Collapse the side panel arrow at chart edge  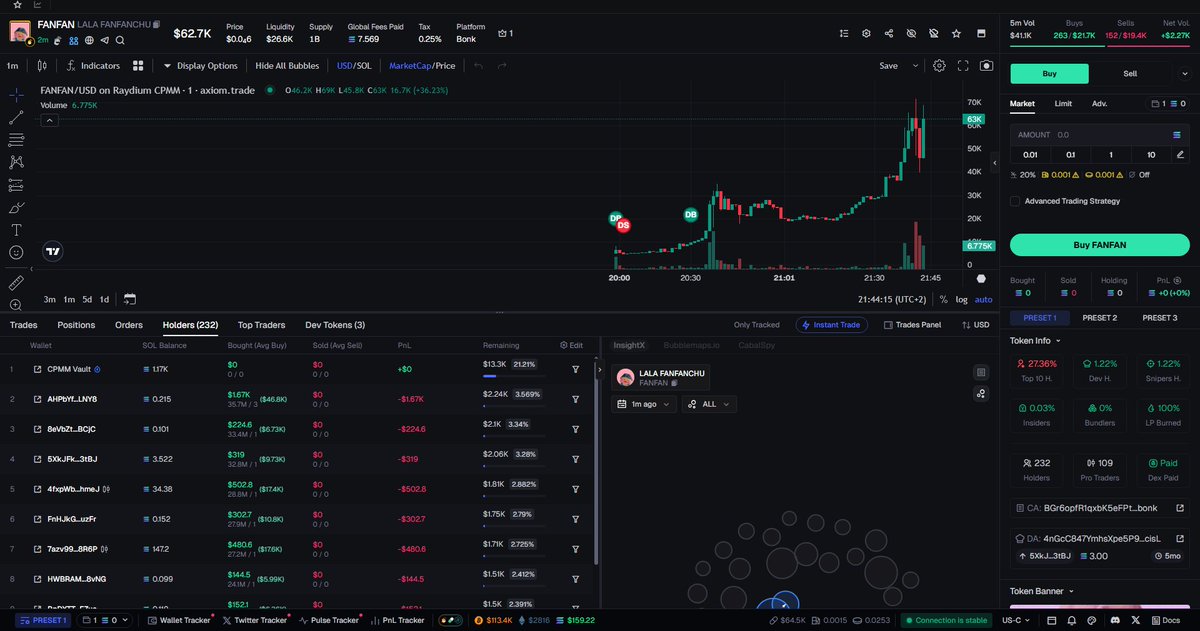tap(994, 162)
